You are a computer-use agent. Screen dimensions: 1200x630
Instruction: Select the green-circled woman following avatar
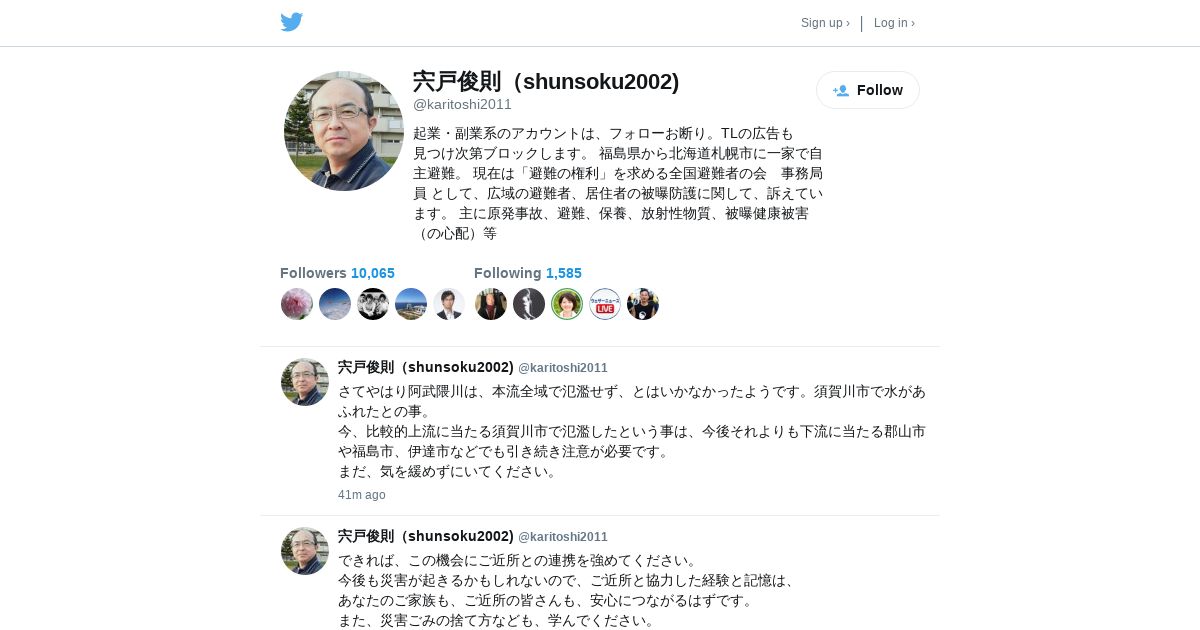pyautogui.click(x=567, y=304)
